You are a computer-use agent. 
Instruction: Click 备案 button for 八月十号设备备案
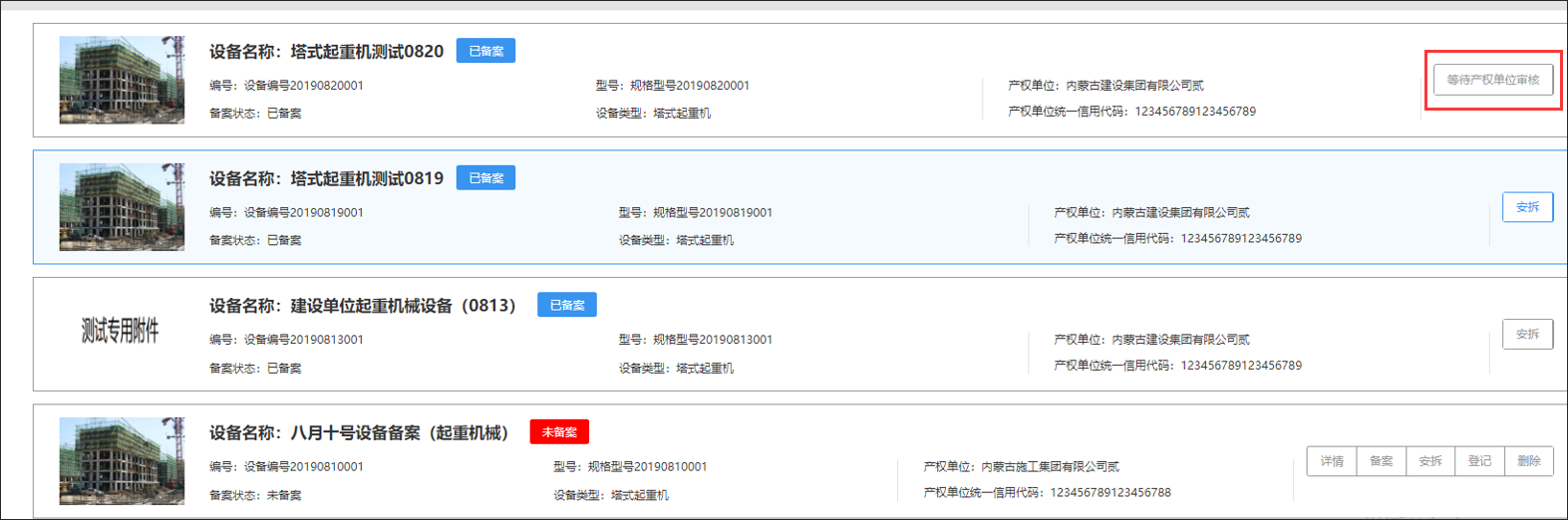pyautogui.click(x=1381, y=461)
